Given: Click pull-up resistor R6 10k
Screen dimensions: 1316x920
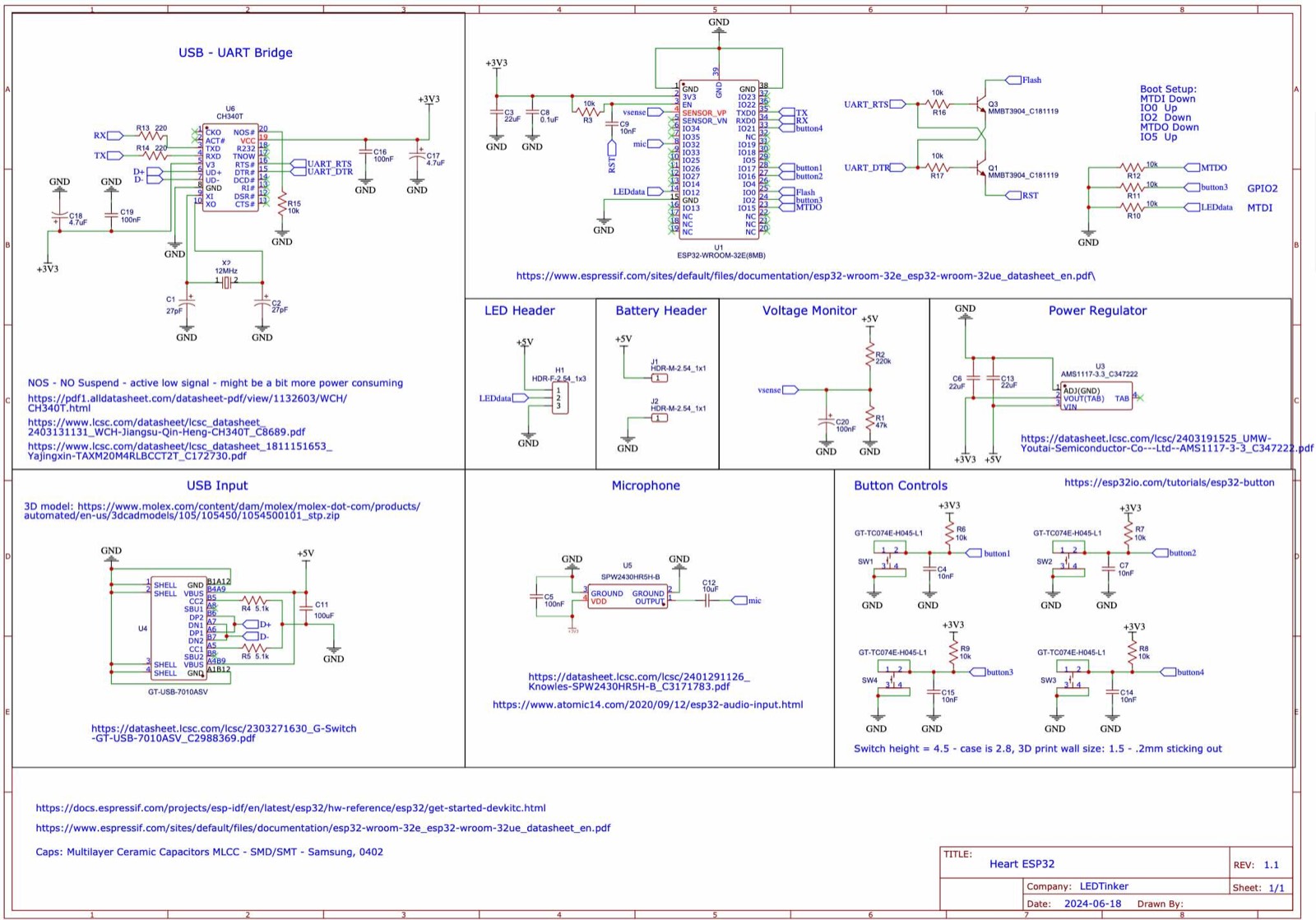Looking at the screenshot, I should pos(950,533).
